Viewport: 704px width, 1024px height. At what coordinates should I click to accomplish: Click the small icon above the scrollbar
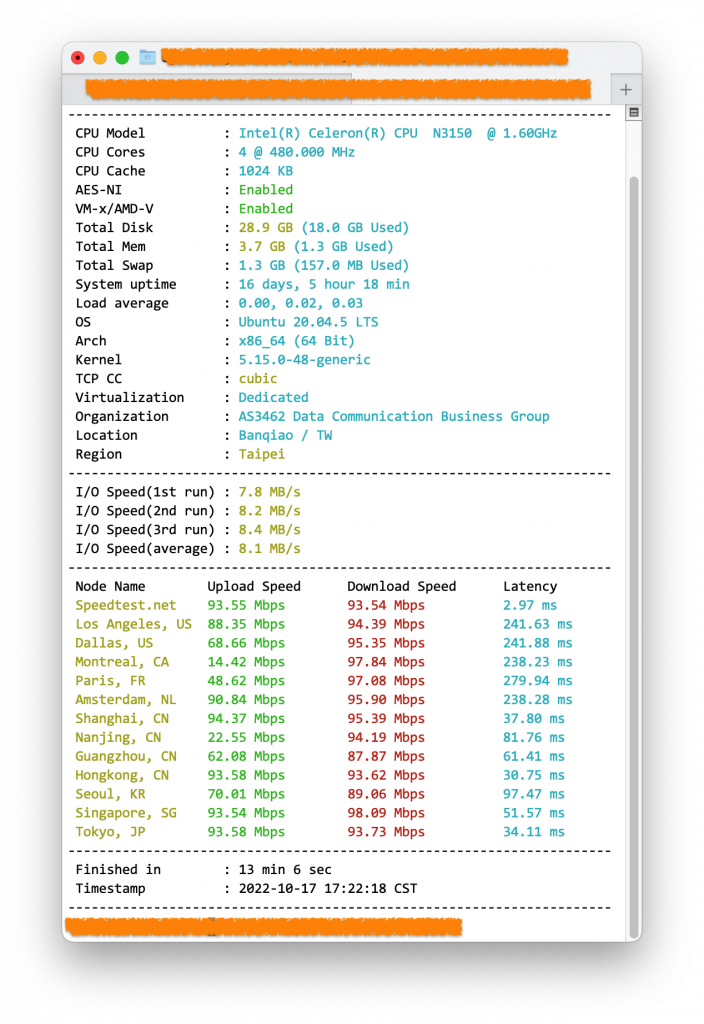pyautogui.click(x=632, y=113)
